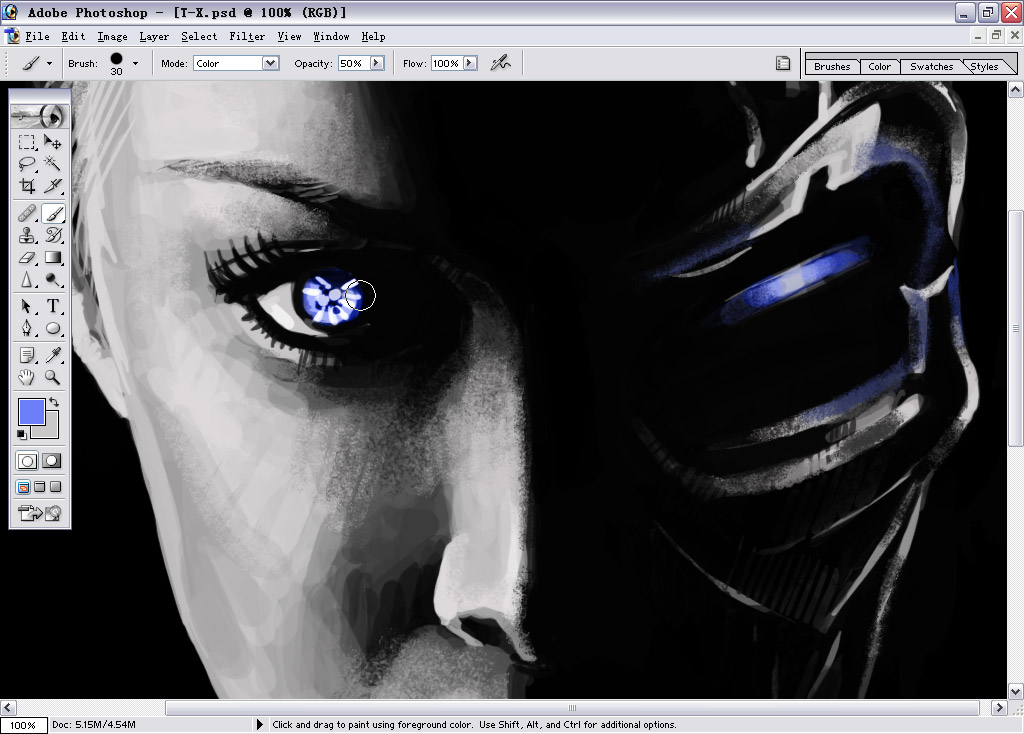Pick the Eraser tool
1024x734 pixels.
coord(27,257)
